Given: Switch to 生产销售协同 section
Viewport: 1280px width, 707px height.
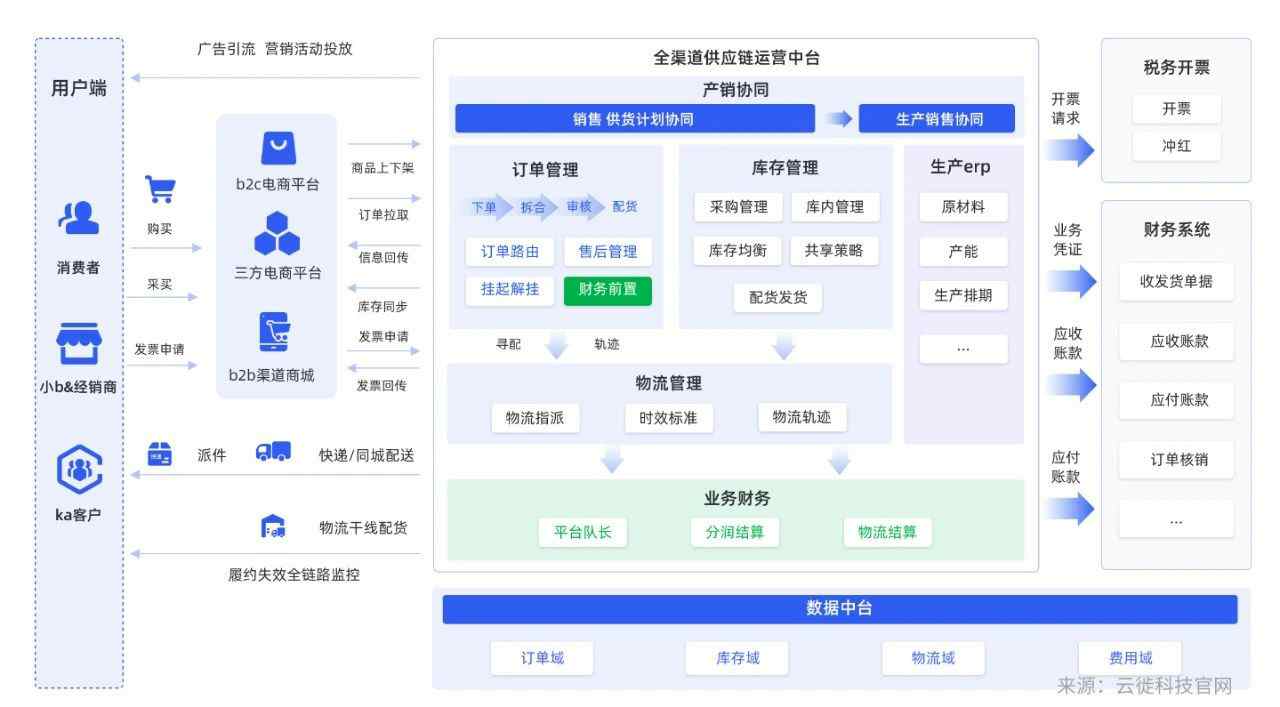Looking at the screenshot, I should coord(937,119).
